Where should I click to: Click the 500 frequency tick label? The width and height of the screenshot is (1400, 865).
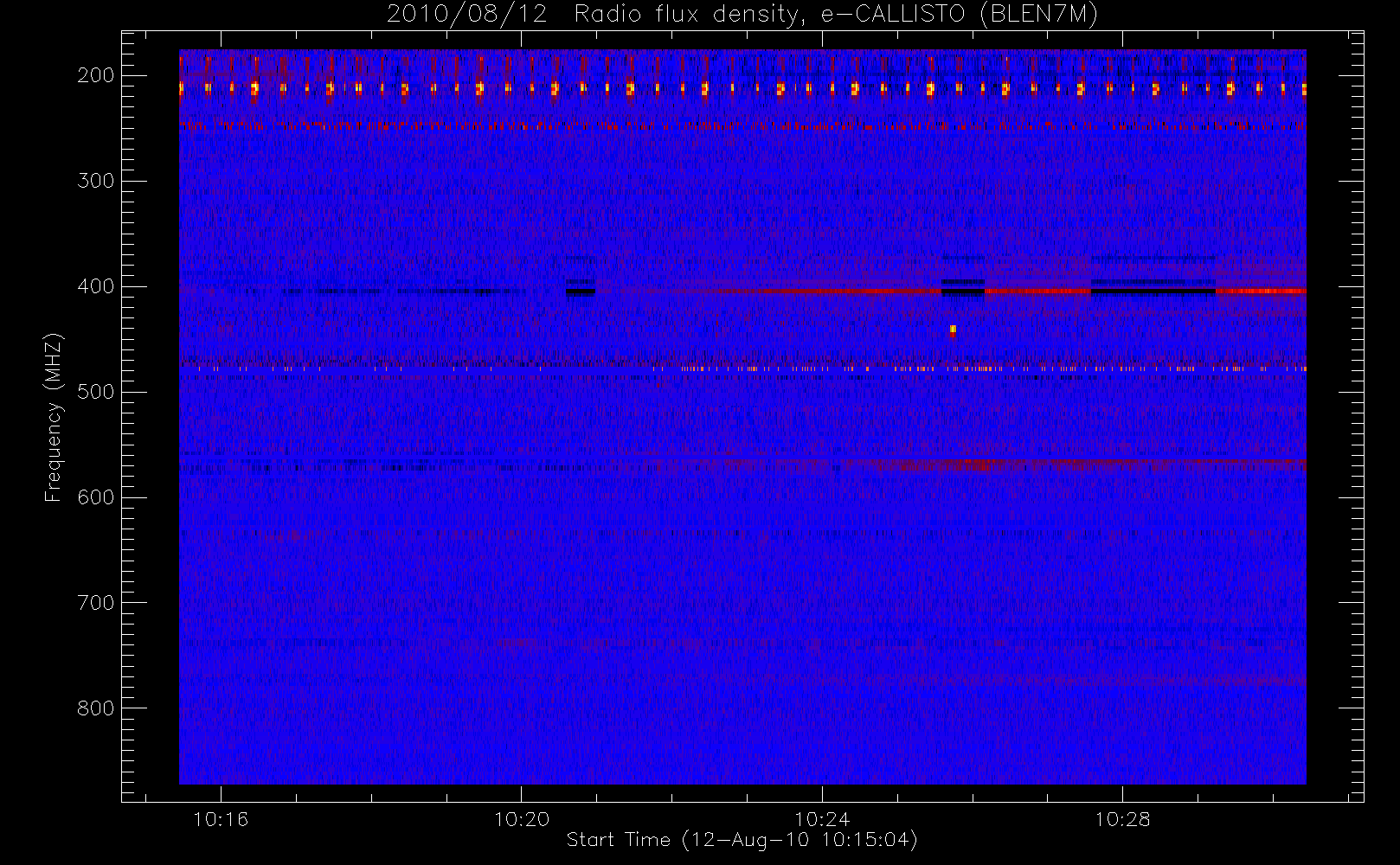pyautogui.click(x=95, y=392)
